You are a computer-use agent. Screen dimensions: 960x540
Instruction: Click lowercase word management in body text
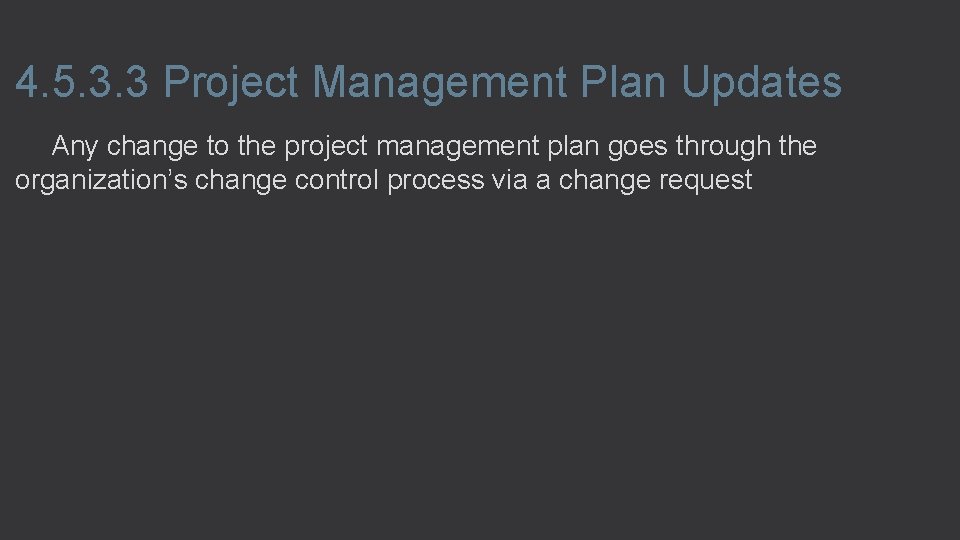tap(457, 148)
